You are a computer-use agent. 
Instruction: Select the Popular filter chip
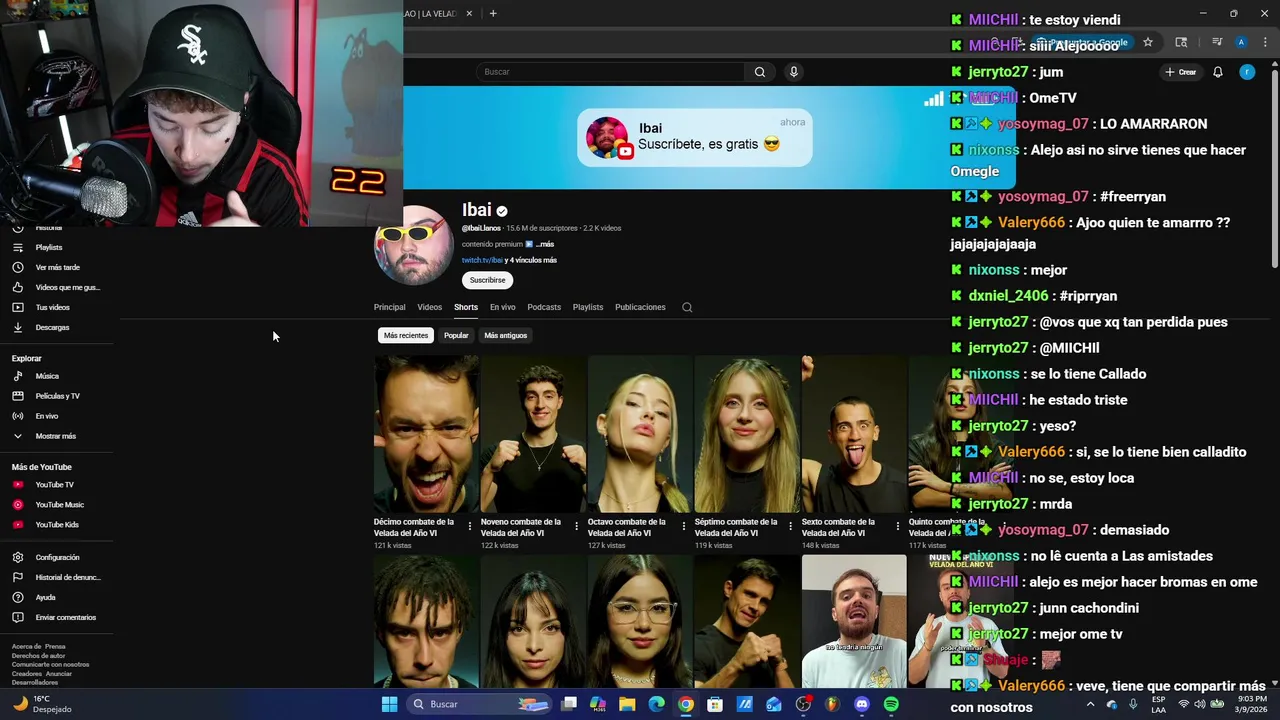[456, 335]
